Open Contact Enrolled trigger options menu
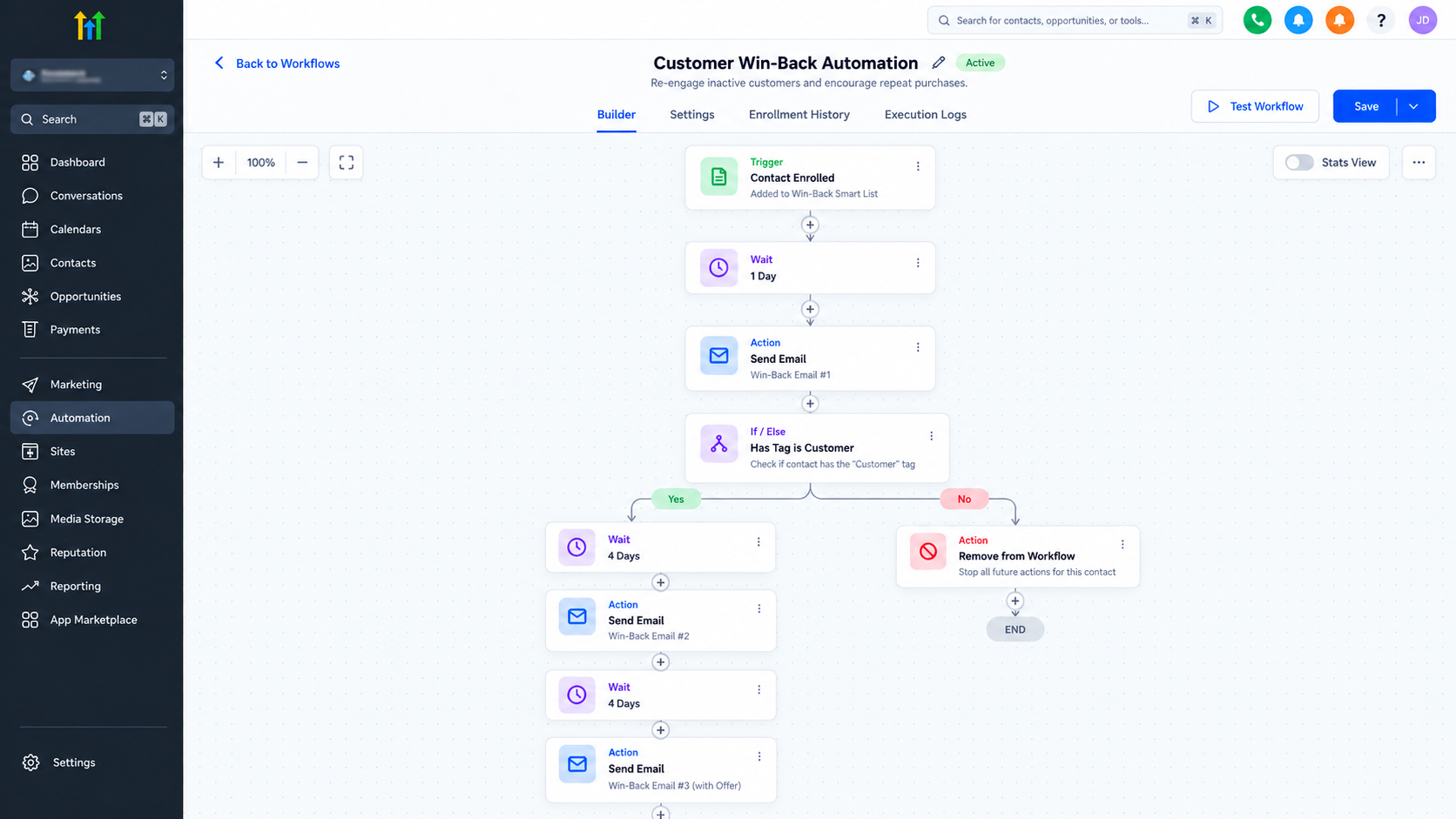 918,166
